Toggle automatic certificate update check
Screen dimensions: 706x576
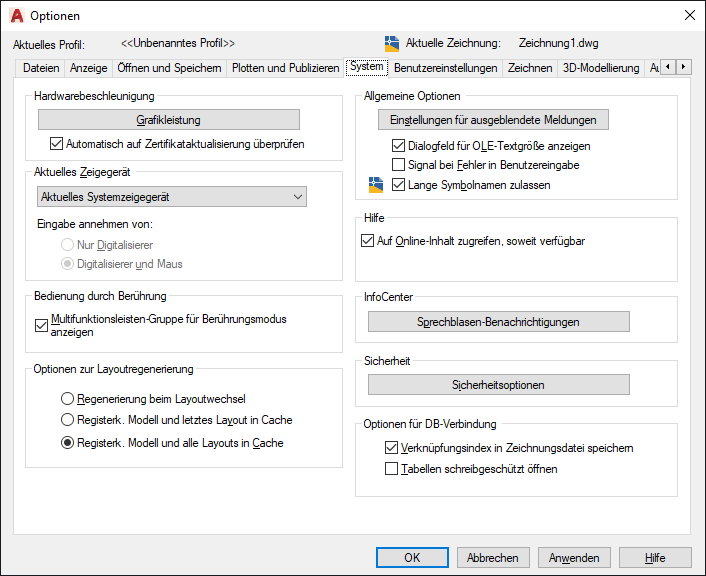tap(56, 144)
